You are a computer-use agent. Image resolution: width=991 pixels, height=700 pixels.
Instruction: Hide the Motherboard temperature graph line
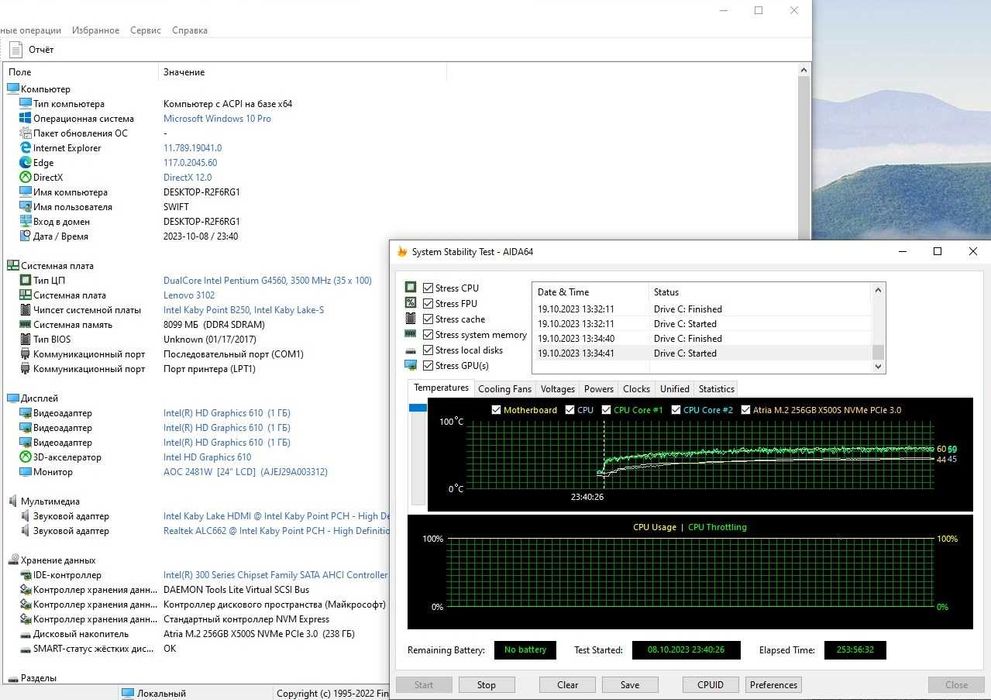pos(496,410)
